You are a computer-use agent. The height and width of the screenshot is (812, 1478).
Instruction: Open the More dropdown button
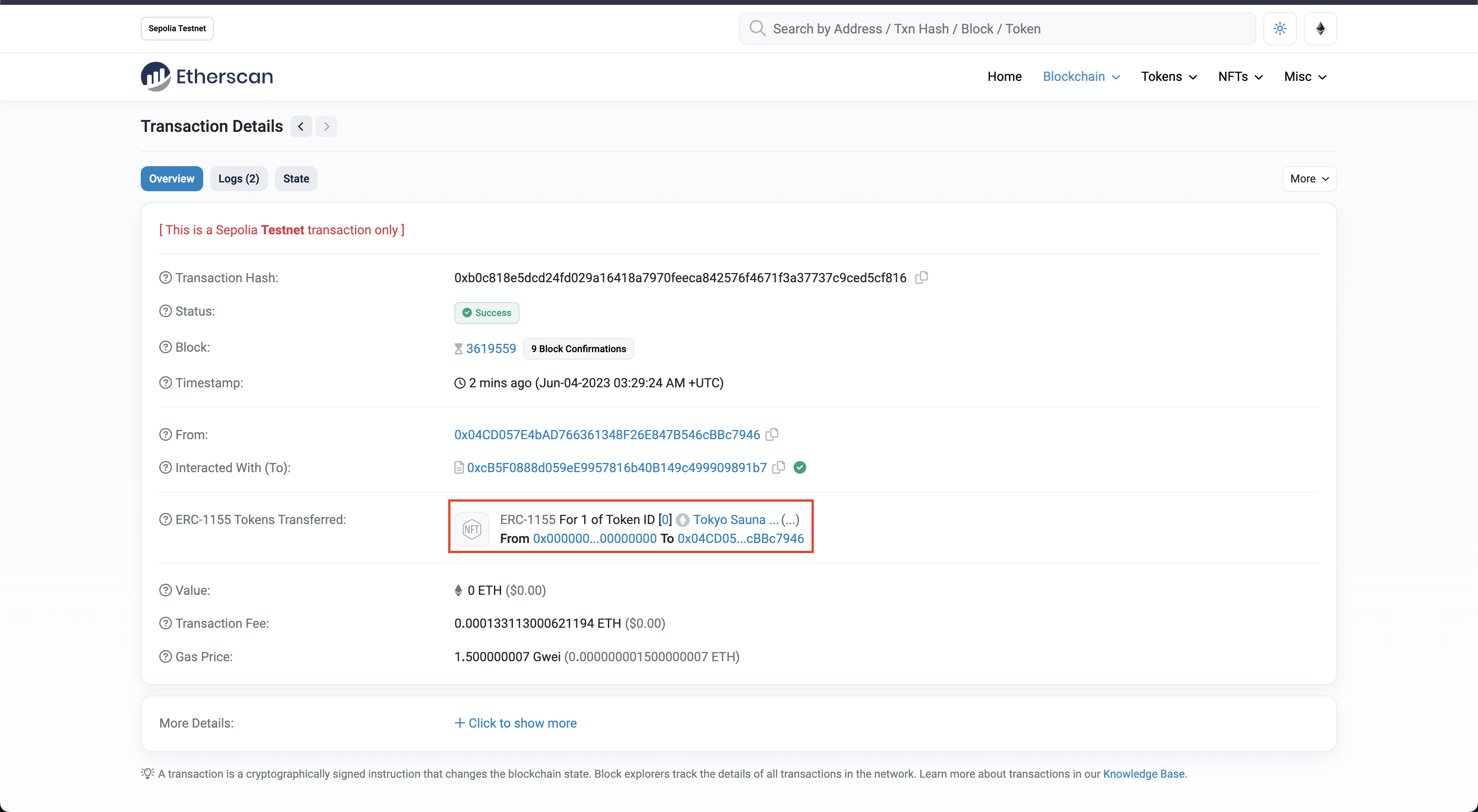[x=1310, y=178]
